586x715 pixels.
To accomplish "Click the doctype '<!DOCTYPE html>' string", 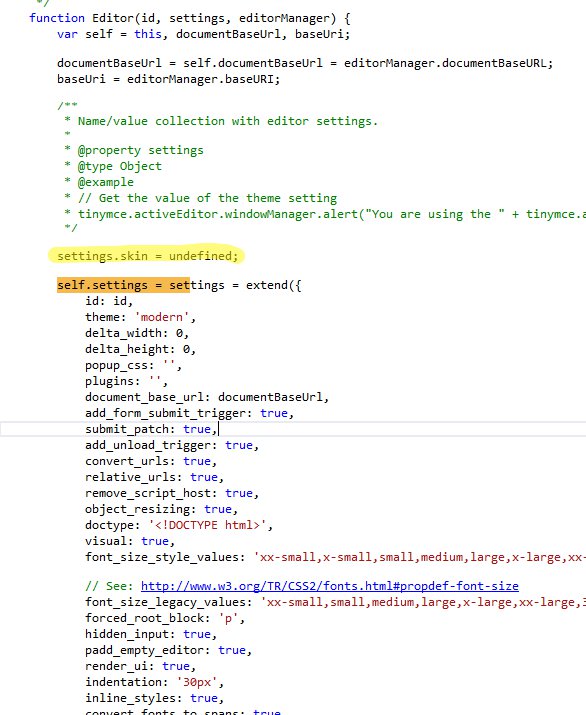I will point(207,525).
